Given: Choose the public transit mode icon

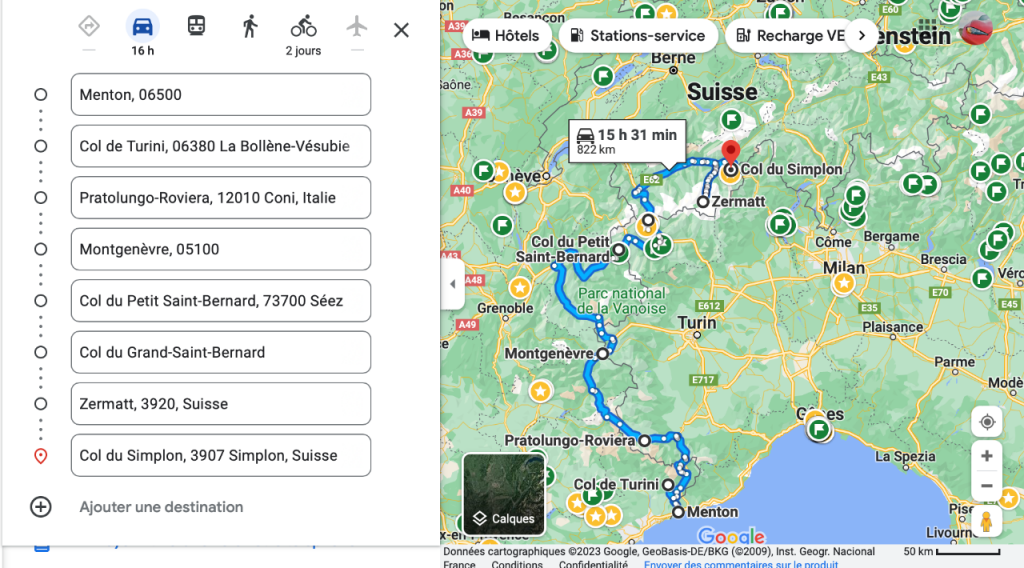Looking at the screenshot, I should [197, 27].
